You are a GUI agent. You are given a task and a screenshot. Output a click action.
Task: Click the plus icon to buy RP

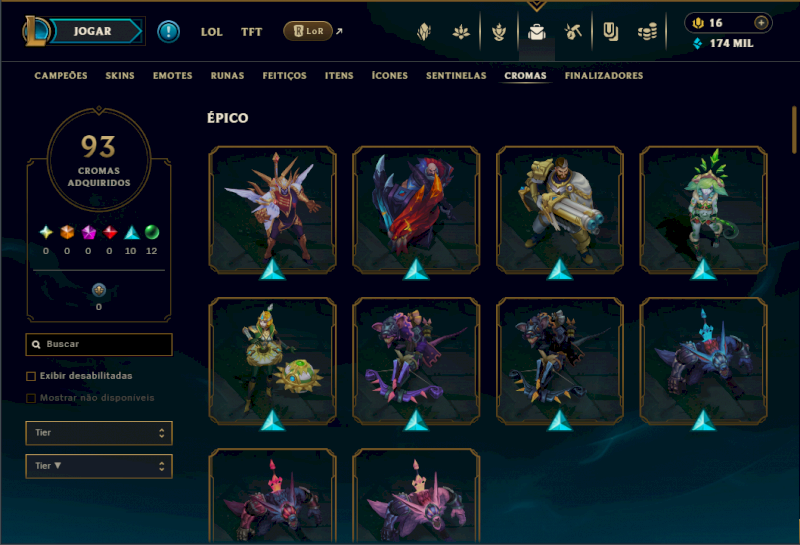[761, 22]
